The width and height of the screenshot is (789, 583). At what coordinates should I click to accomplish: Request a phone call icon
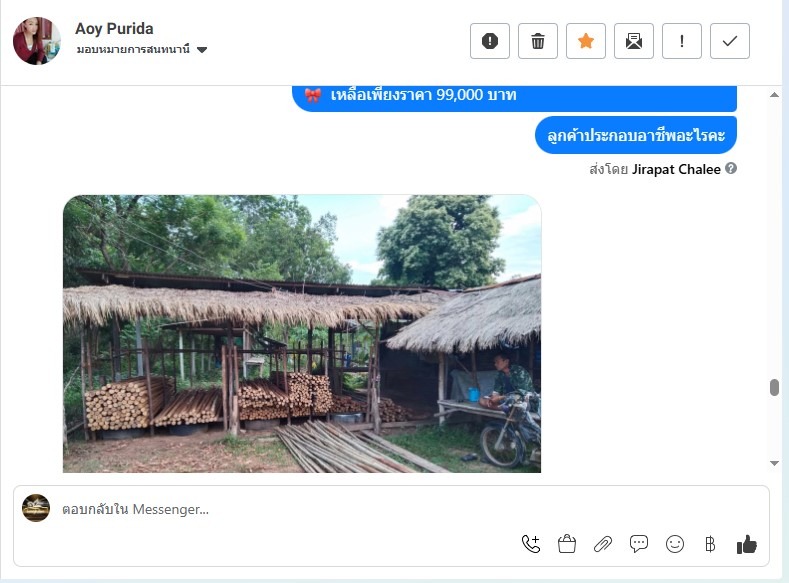click(531, 544)
